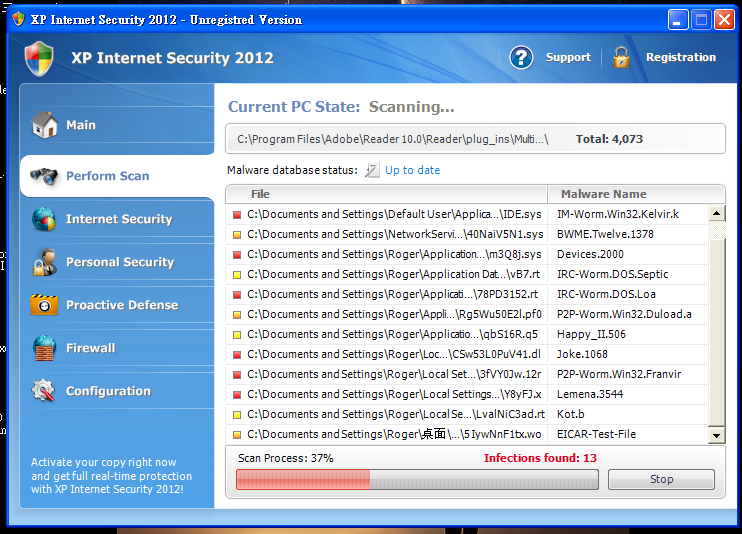Select the P2P-Worm.Win32.Franvir entry
This screenshot has width=742, height=534.
pyautogui.click(x=619, y=374)
